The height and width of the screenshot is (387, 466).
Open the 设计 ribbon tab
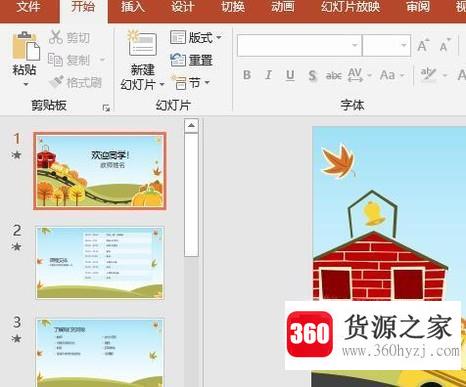point(183,7)
